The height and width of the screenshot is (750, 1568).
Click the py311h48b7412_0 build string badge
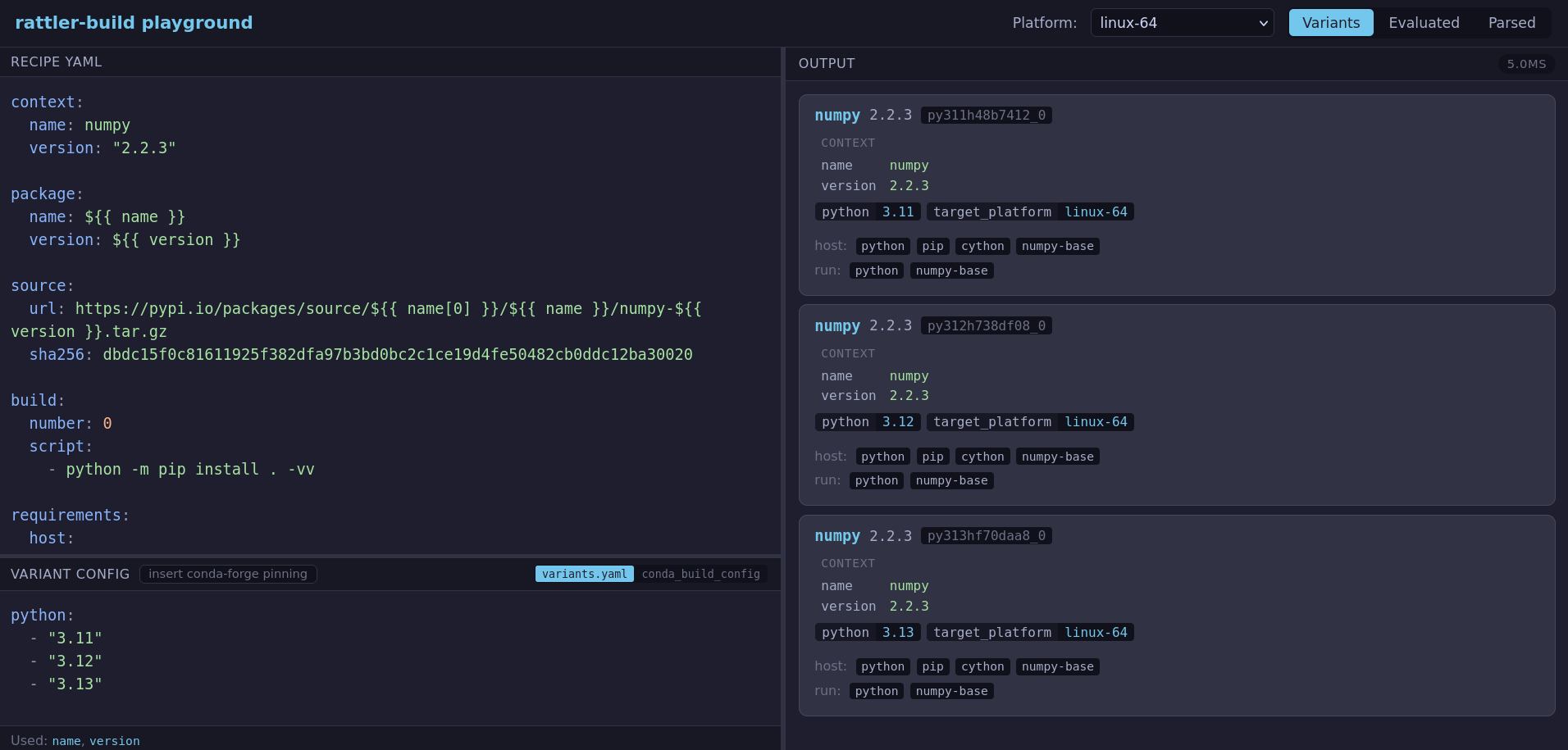pos(986,116)
